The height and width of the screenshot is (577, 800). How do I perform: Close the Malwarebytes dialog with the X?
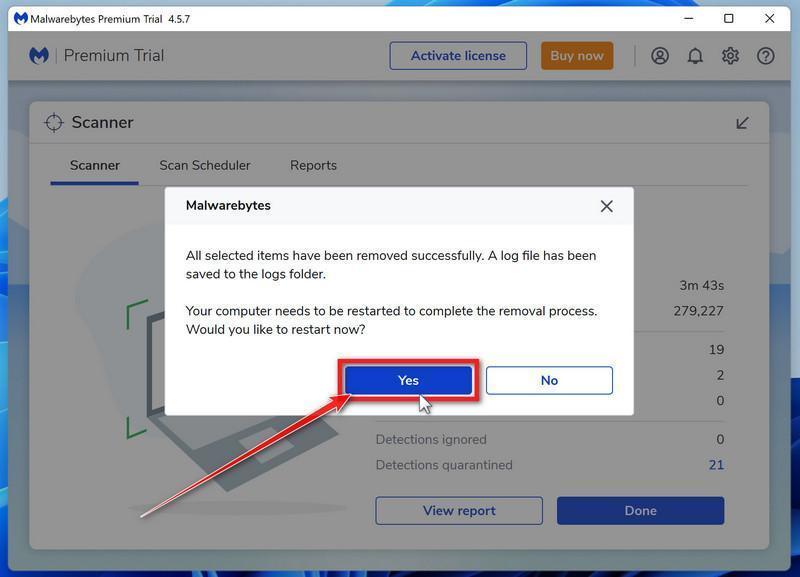(x=606, y=206)
